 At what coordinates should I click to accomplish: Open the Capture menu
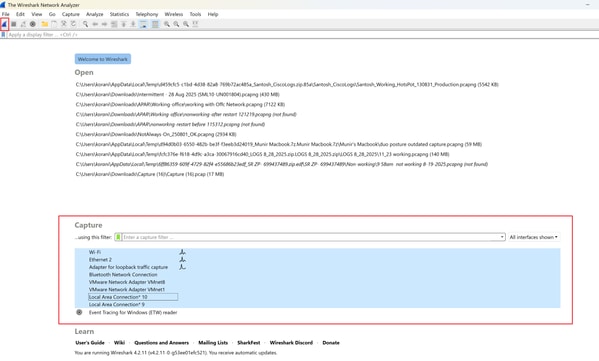click(71, 14)
